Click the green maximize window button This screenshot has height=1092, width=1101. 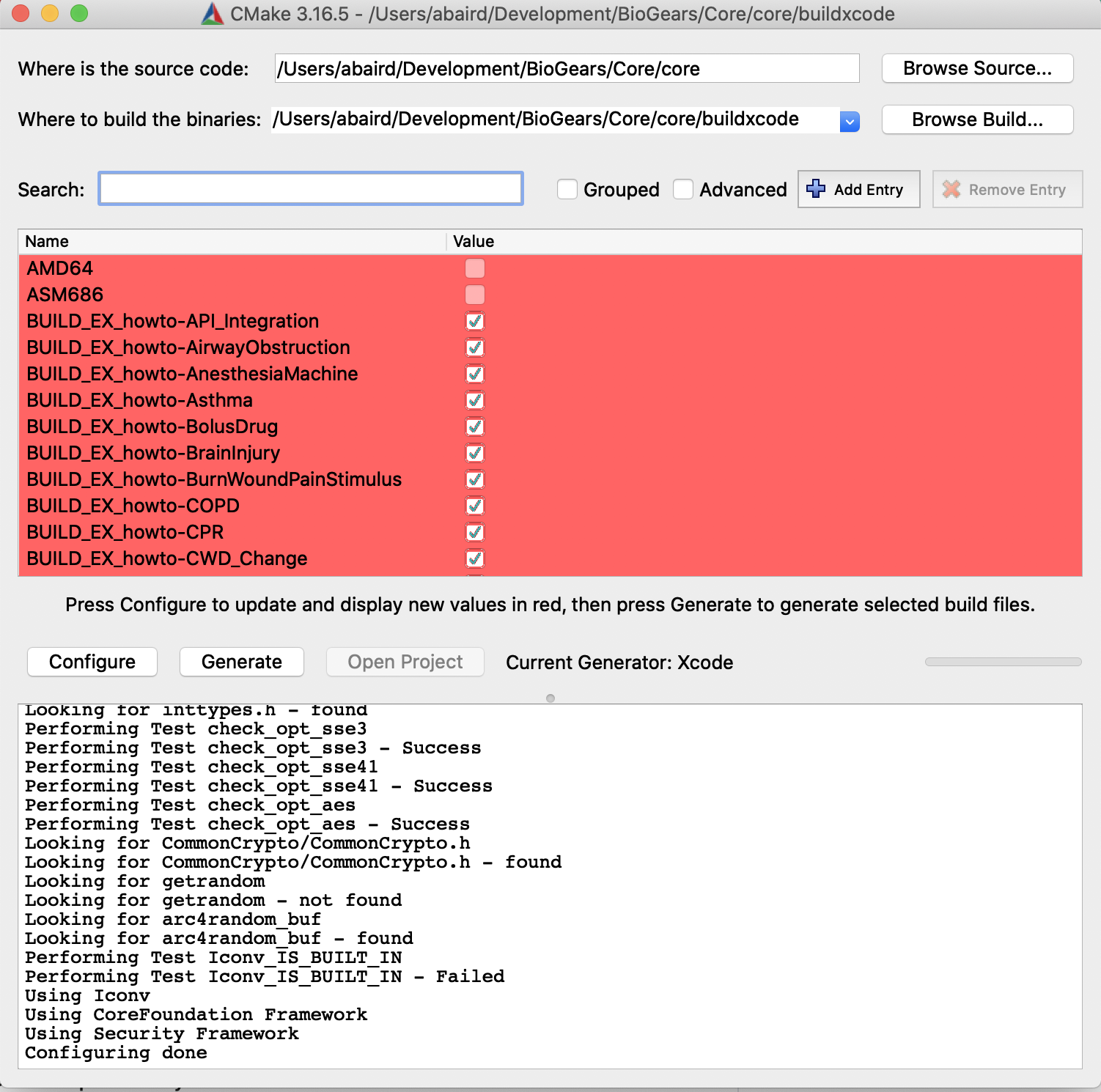click(x=79, y=13)
